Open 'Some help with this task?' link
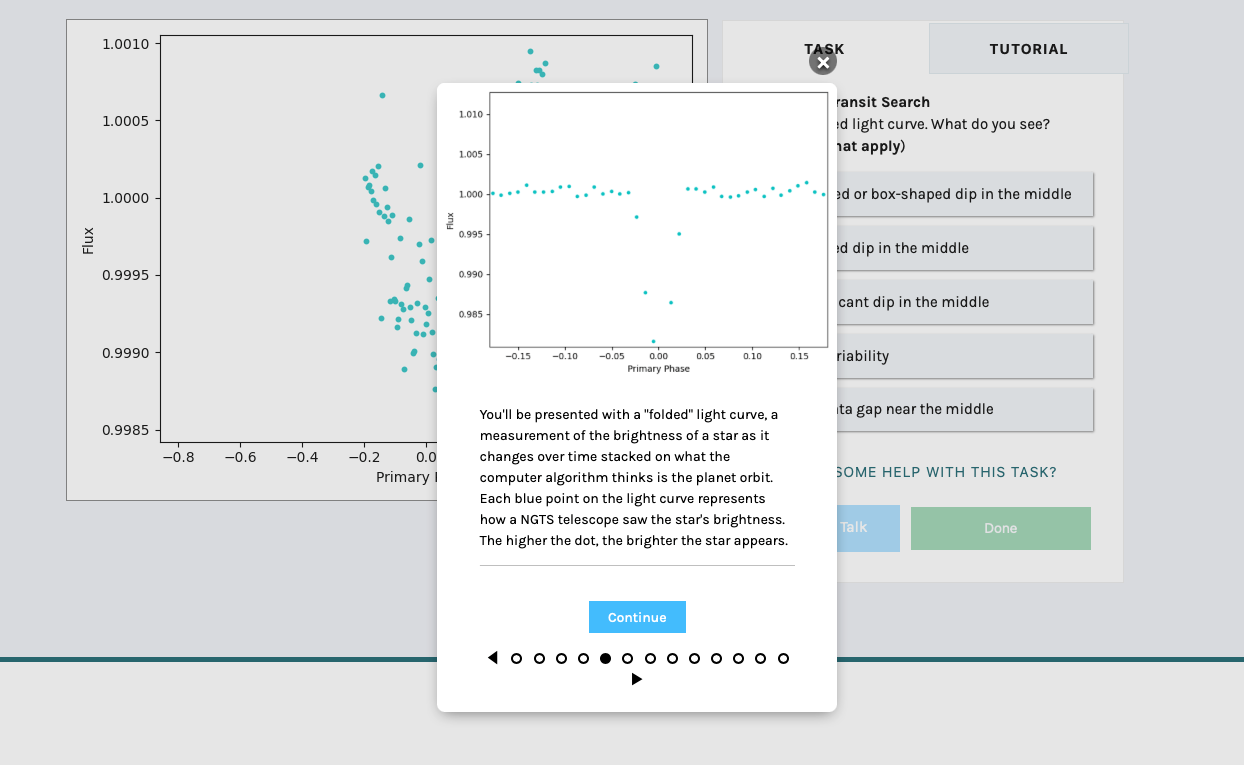 click(x=946, y=472)
